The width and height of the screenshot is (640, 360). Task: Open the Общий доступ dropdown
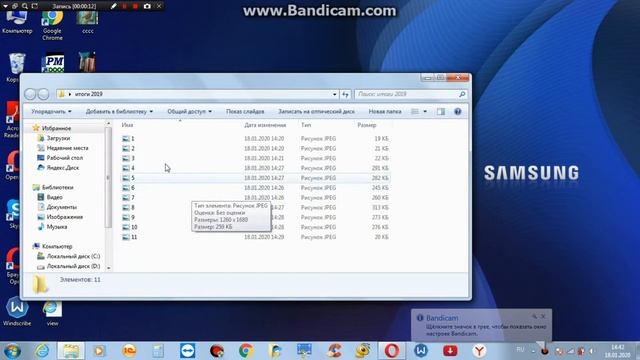(x=189, y=111)
